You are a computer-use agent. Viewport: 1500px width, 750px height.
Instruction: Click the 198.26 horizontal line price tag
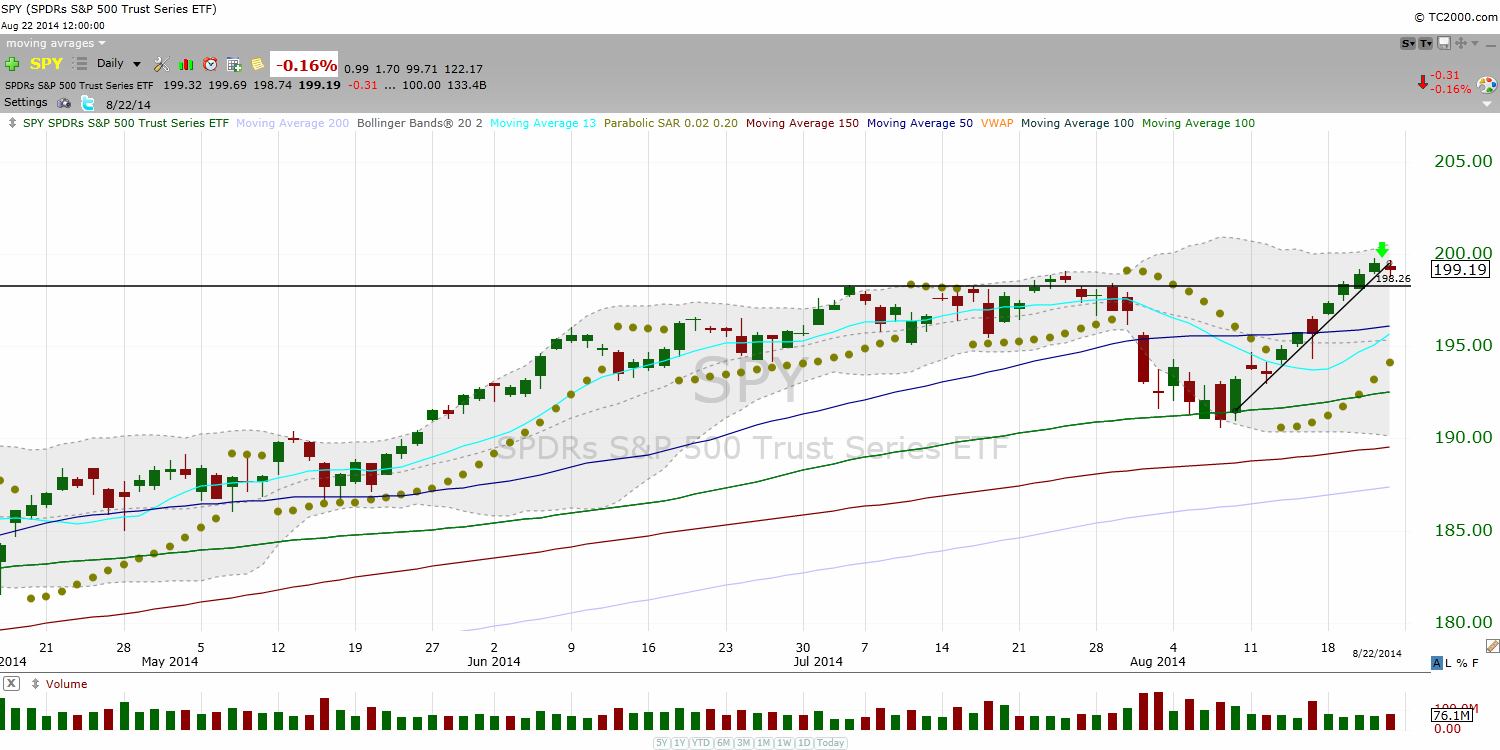[1392, 279]
